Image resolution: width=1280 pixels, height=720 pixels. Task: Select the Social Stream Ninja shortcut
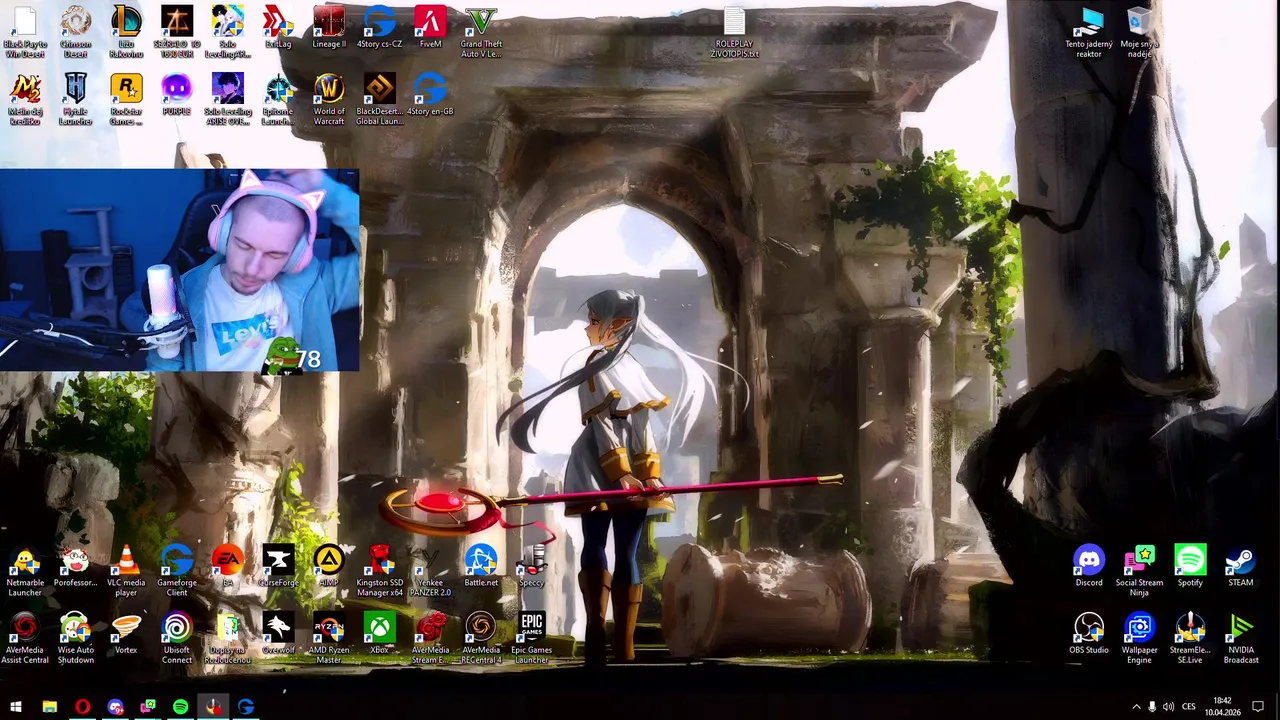[1139, 571]
